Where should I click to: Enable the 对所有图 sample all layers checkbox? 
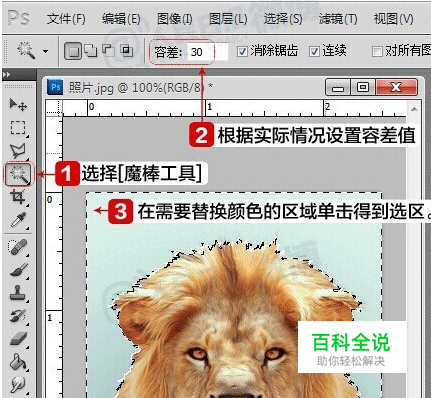tap(377, 52)
